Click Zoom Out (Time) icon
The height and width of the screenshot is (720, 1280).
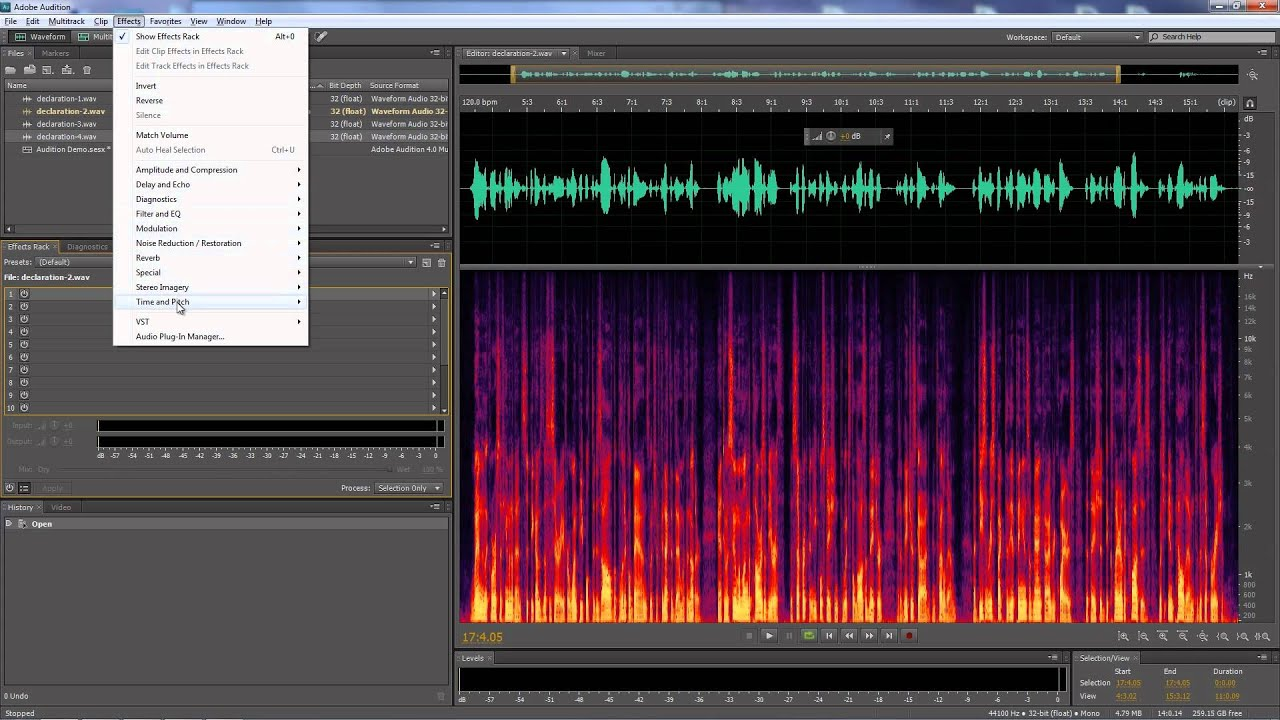1183,636
